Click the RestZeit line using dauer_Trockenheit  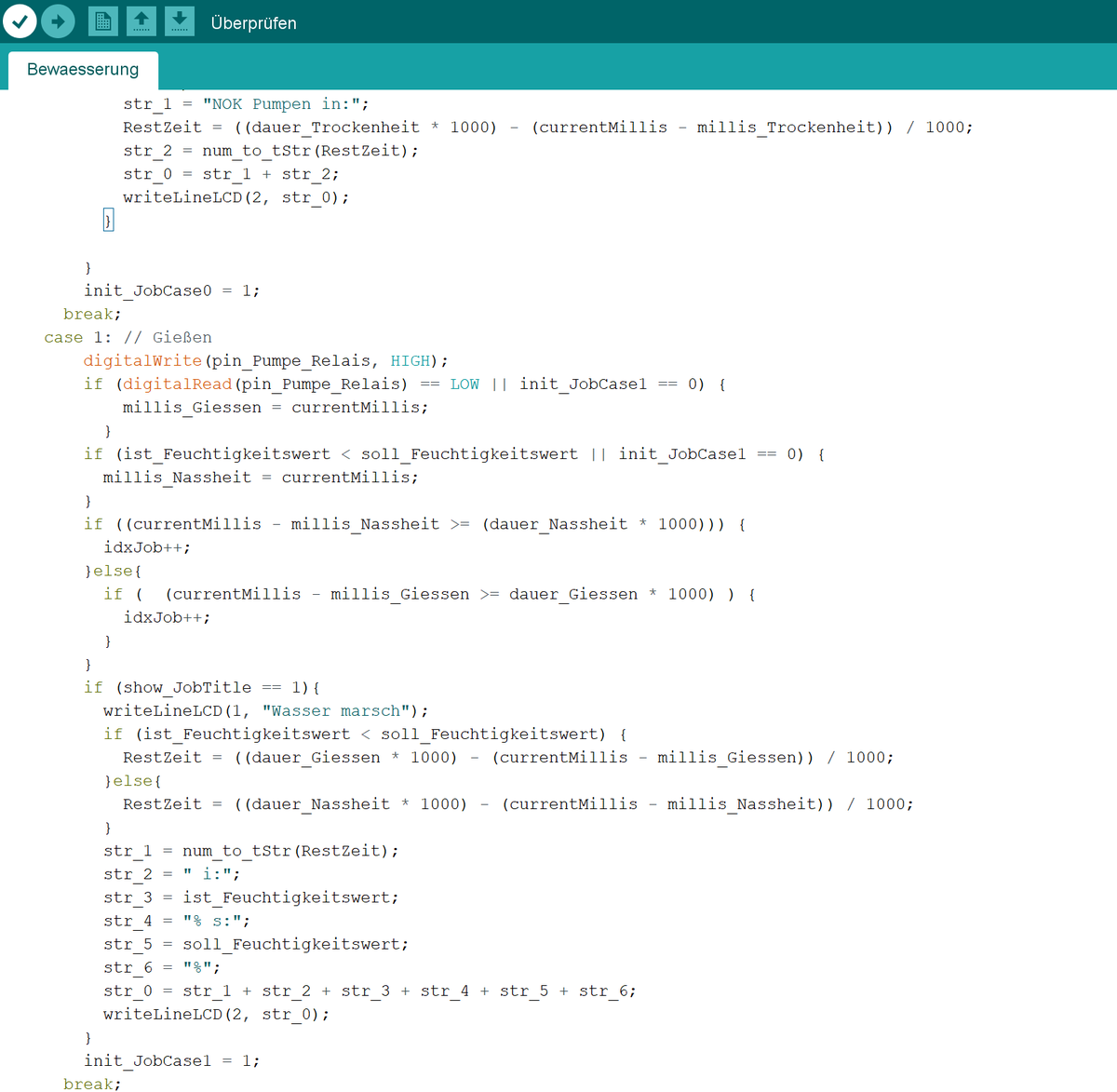point(548,127)
